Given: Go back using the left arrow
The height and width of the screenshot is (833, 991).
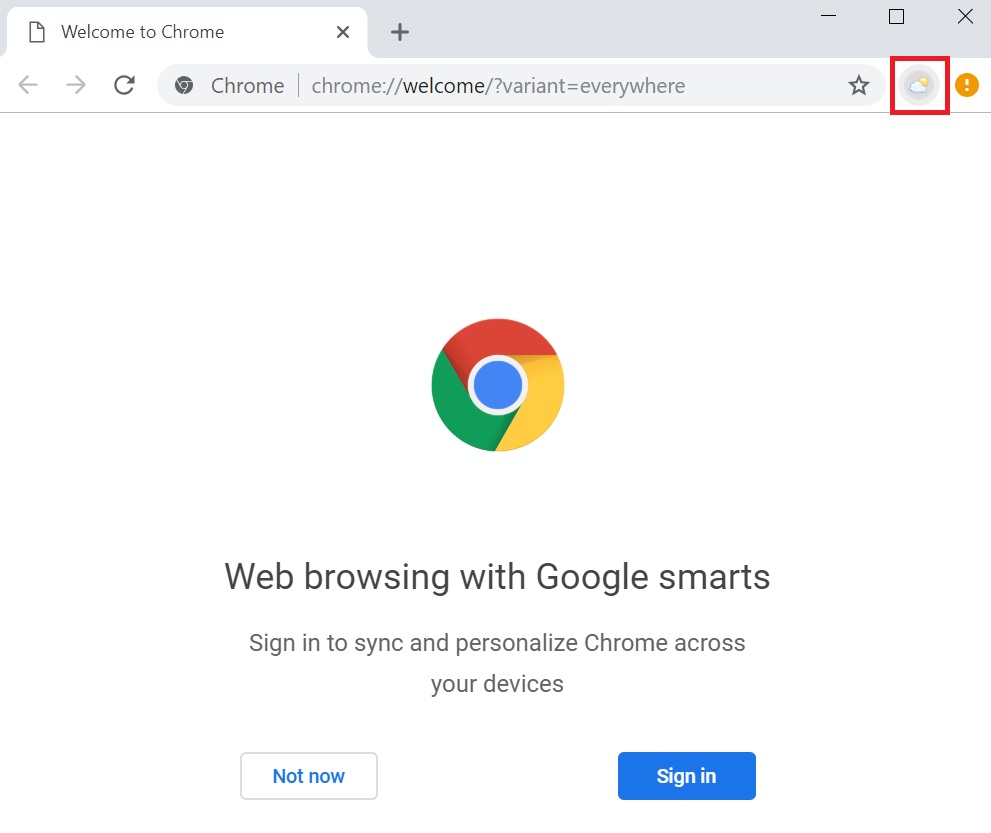Looking at the screenshot, I should point(28,85).
